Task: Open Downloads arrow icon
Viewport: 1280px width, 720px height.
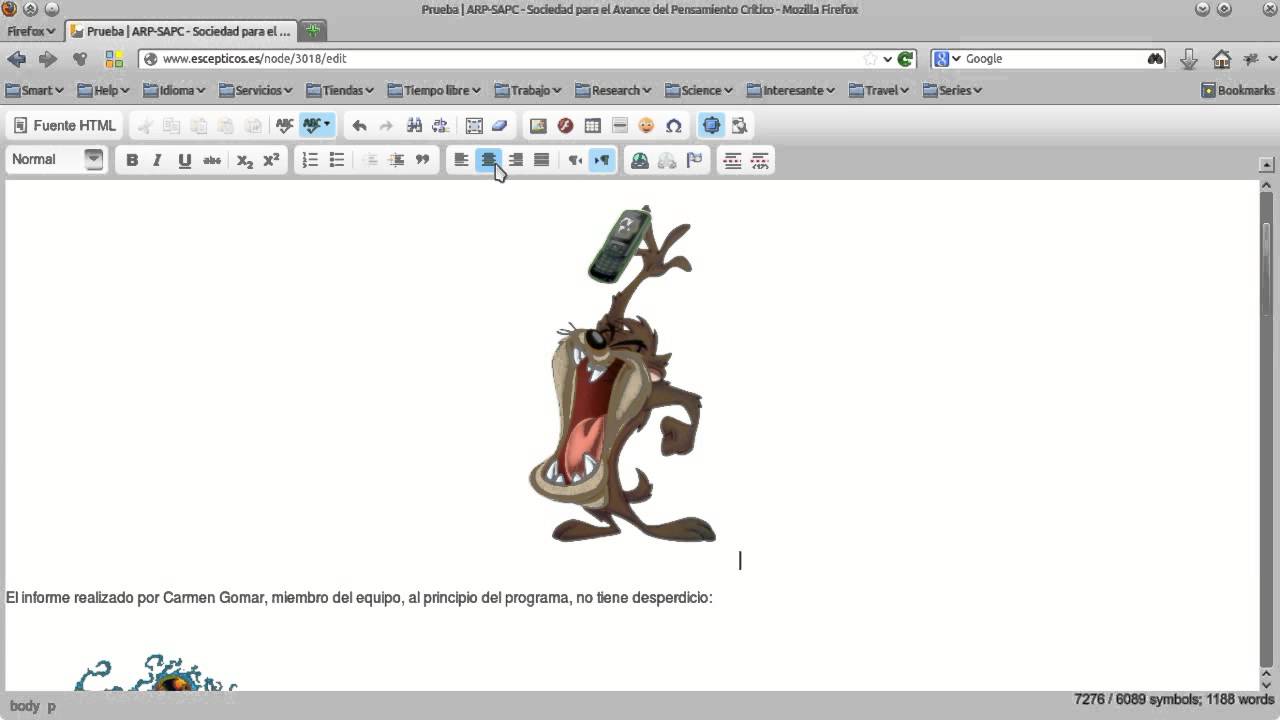Action: [1188, 59]
